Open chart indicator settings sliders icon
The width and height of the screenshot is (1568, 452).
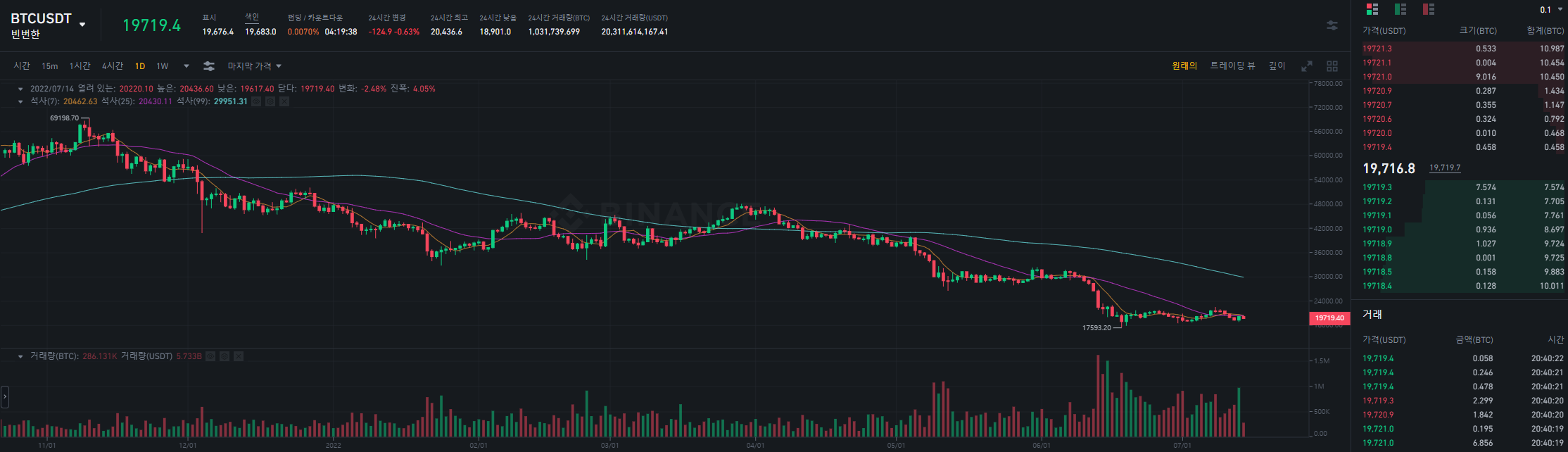(x=209, y=66)
